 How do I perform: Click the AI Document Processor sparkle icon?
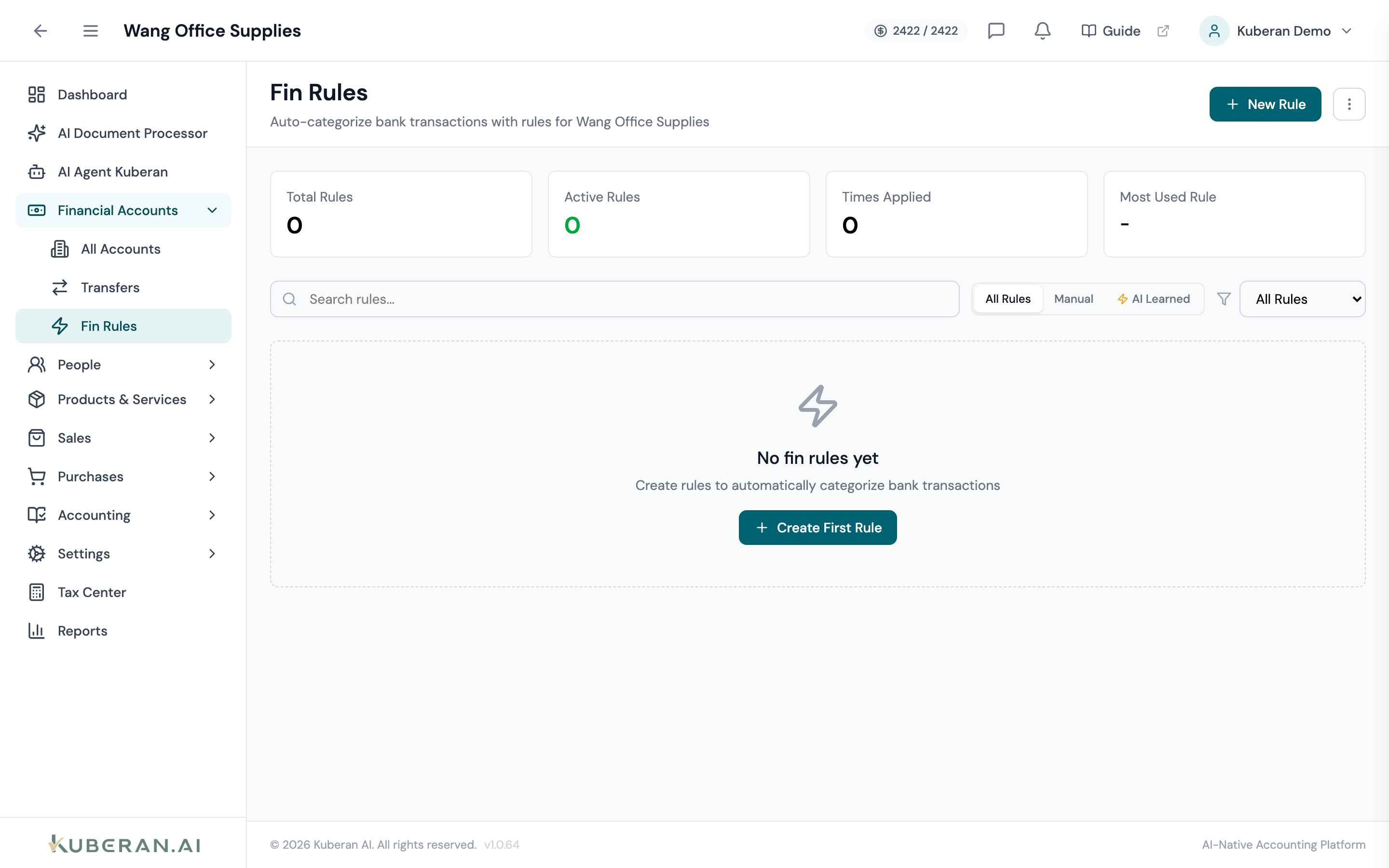point(36,133)
